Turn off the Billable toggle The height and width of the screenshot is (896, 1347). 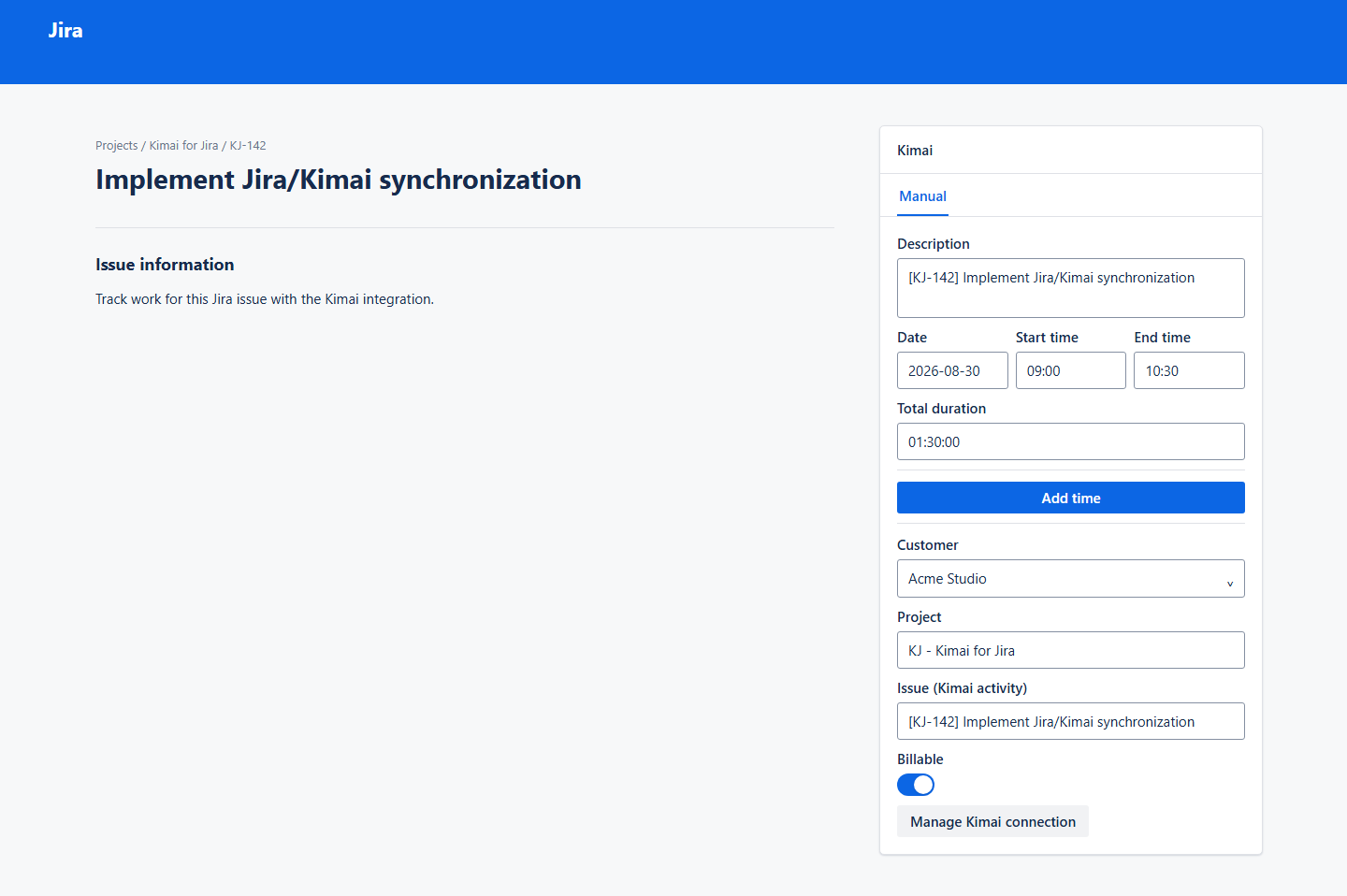(916, 785)
